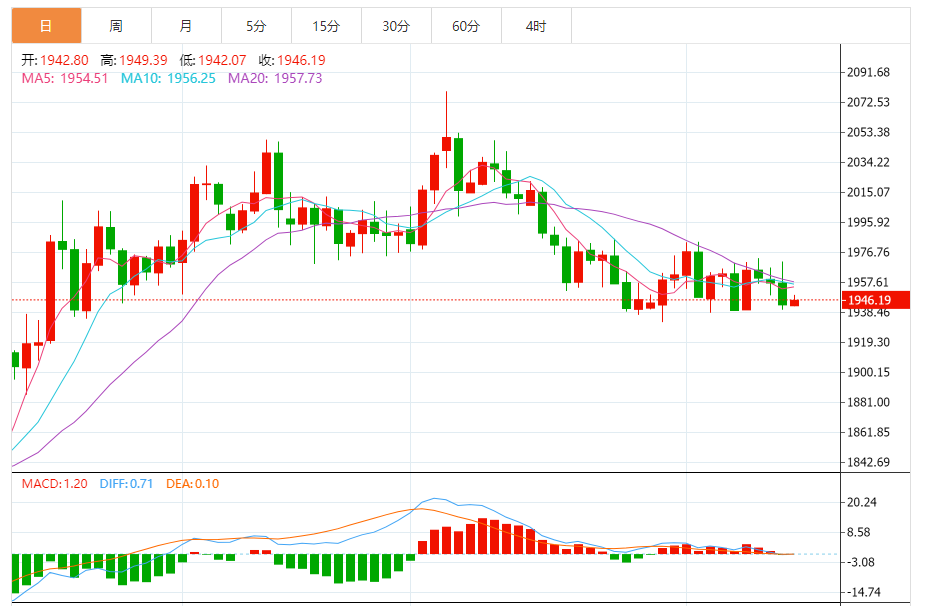
Task: Switch to the 5分 timeframe tab
Action: click(256, 26)
